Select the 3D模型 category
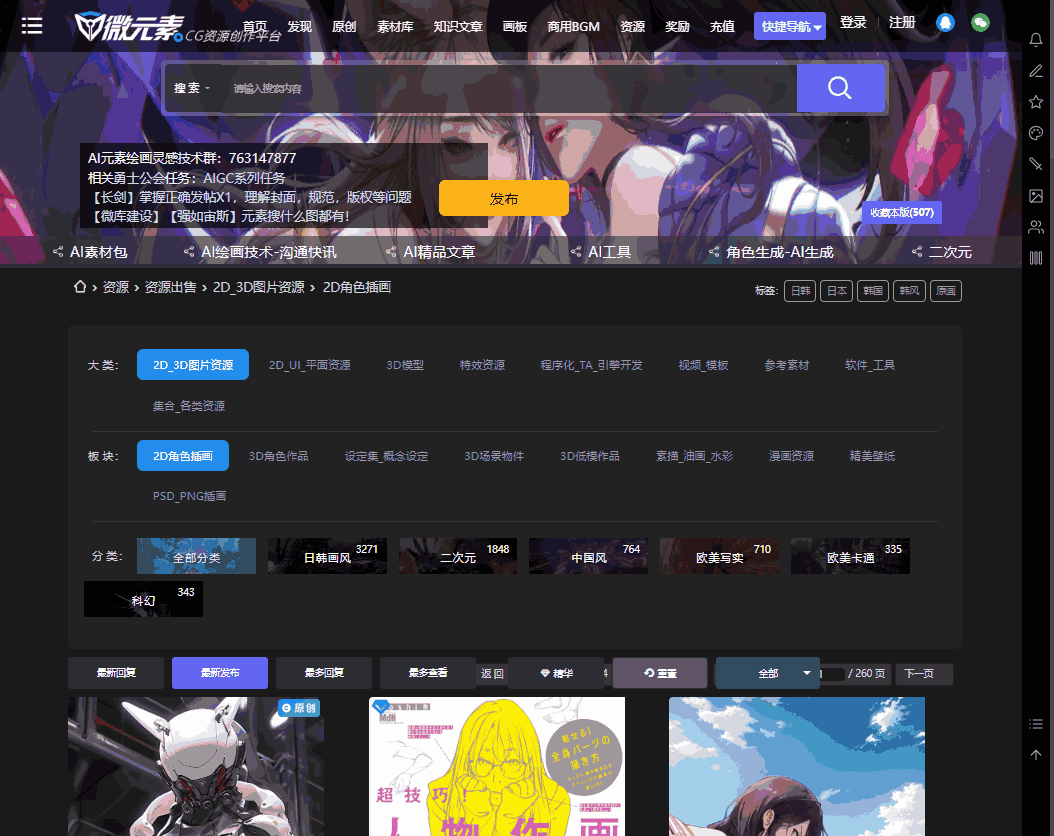Viewport: 1054px width, 836px height. click(405, 365)
